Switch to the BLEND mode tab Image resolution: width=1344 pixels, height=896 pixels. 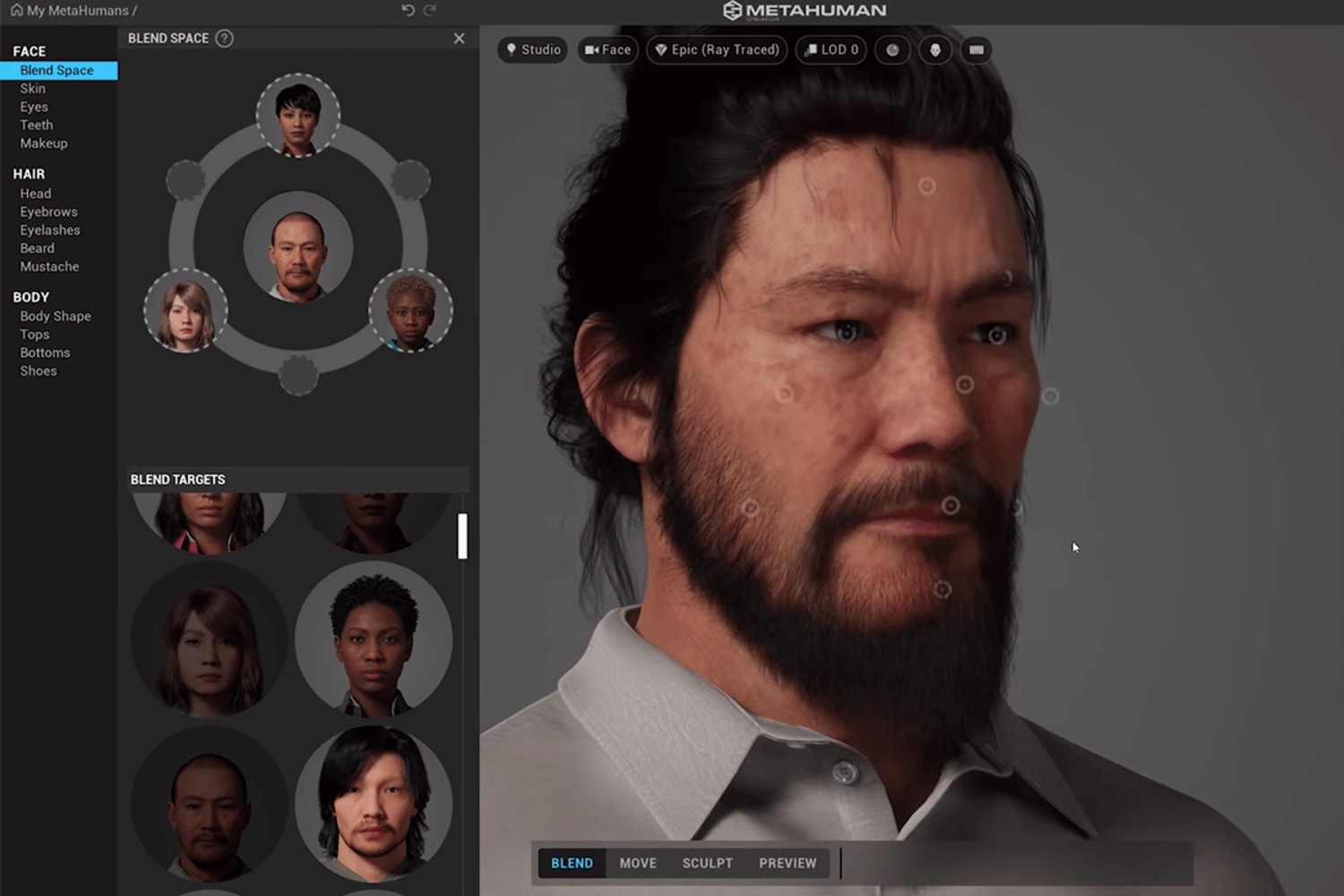[572, 863]
